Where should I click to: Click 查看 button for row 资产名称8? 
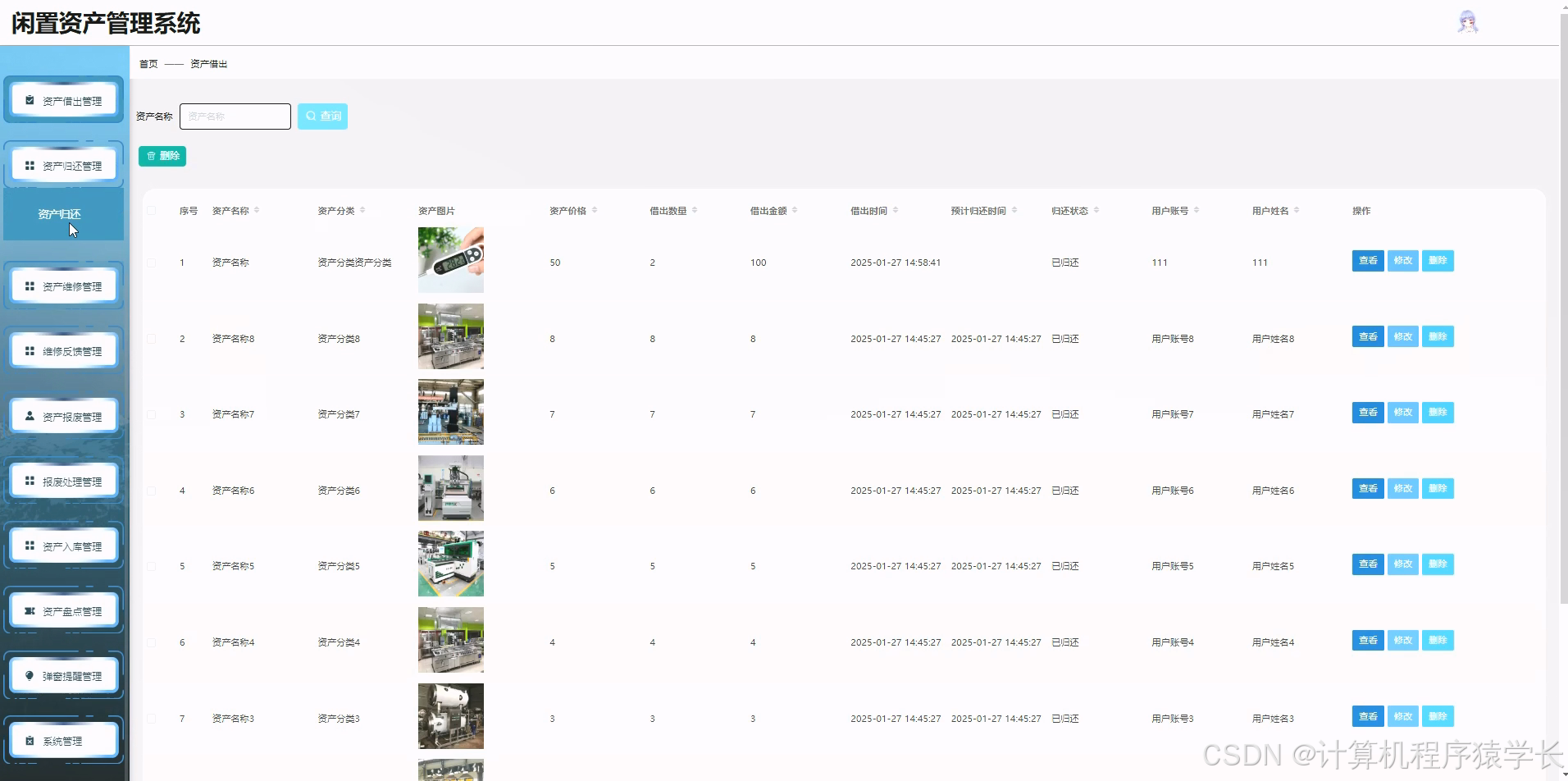(1368, 336)
